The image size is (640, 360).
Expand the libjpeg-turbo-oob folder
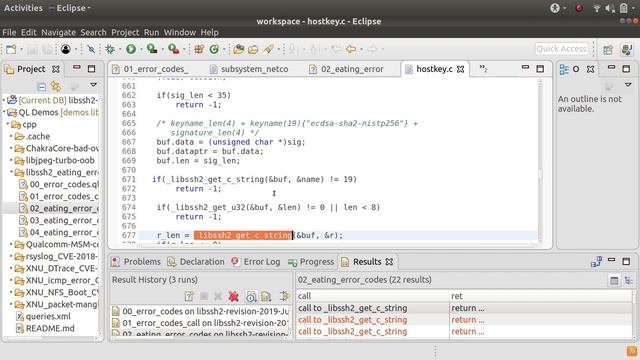11,160
